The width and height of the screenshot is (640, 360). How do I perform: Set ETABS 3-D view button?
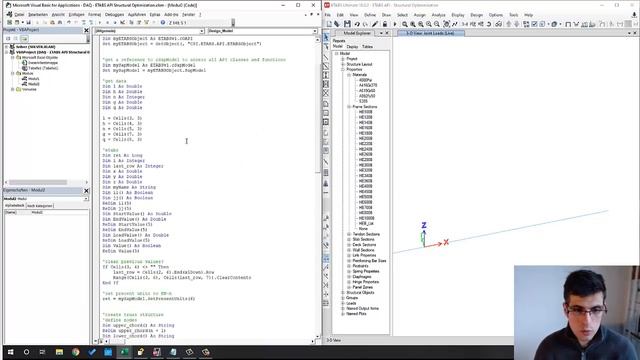[x=464, y=24]
